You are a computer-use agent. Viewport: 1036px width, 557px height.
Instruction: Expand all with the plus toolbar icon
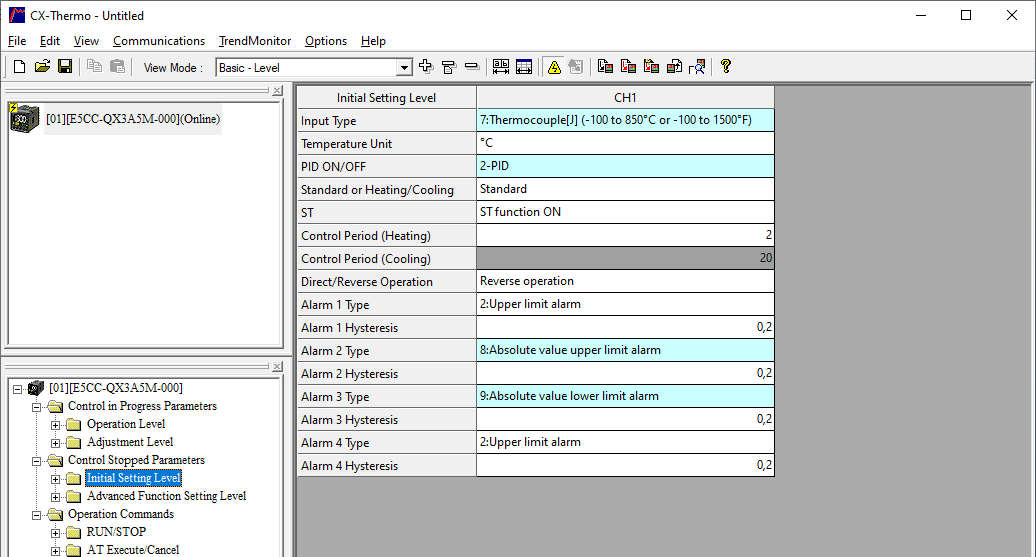click(426, 67)
